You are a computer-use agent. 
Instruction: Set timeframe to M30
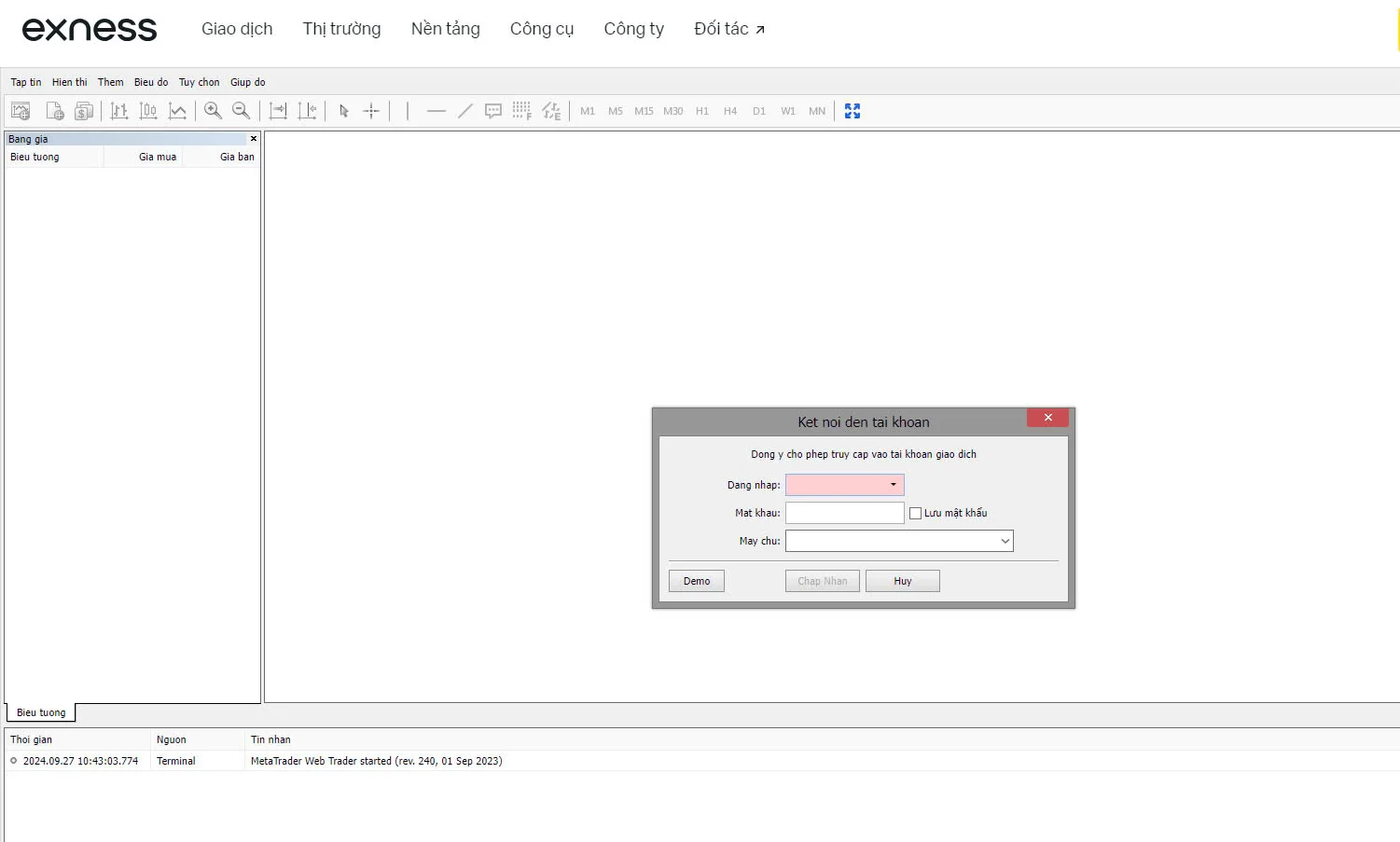[673, 111]
